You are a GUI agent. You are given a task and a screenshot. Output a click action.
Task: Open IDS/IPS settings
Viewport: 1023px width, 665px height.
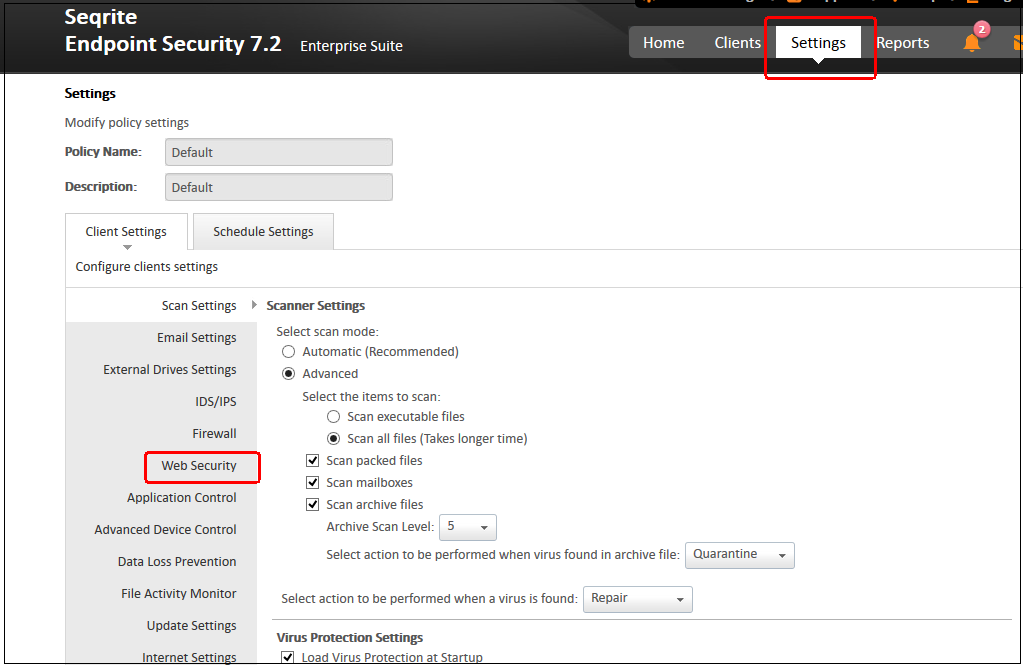point(215,401)
